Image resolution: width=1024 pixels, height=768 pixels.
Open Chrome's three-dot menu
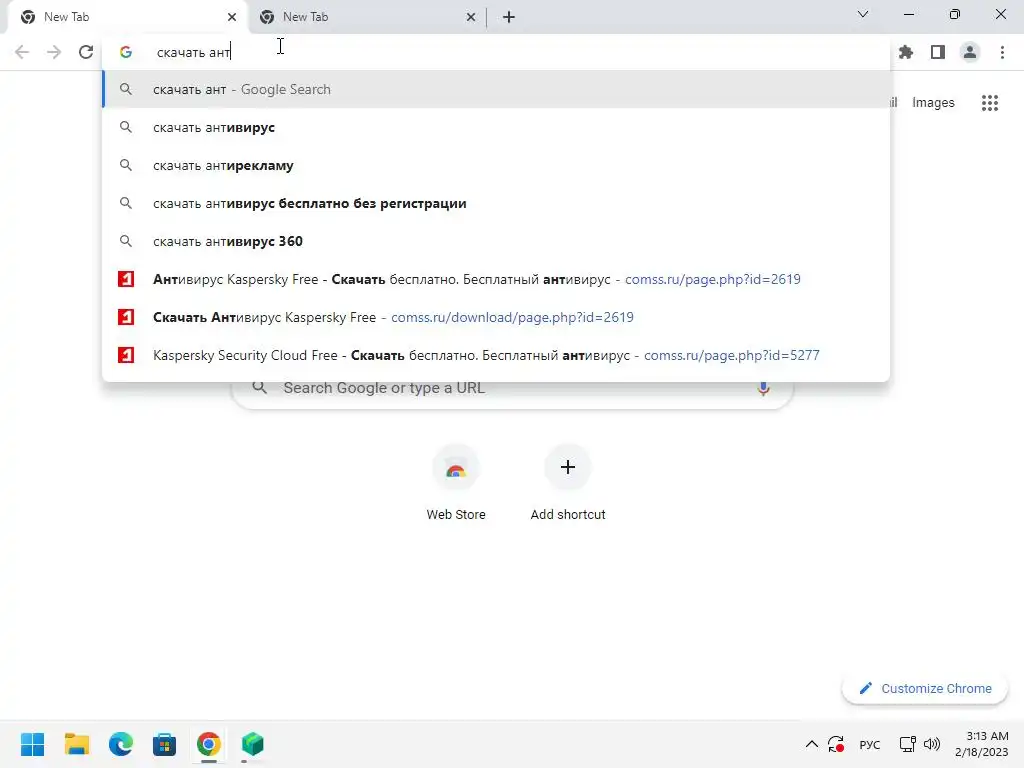(x=1002, y=52)
